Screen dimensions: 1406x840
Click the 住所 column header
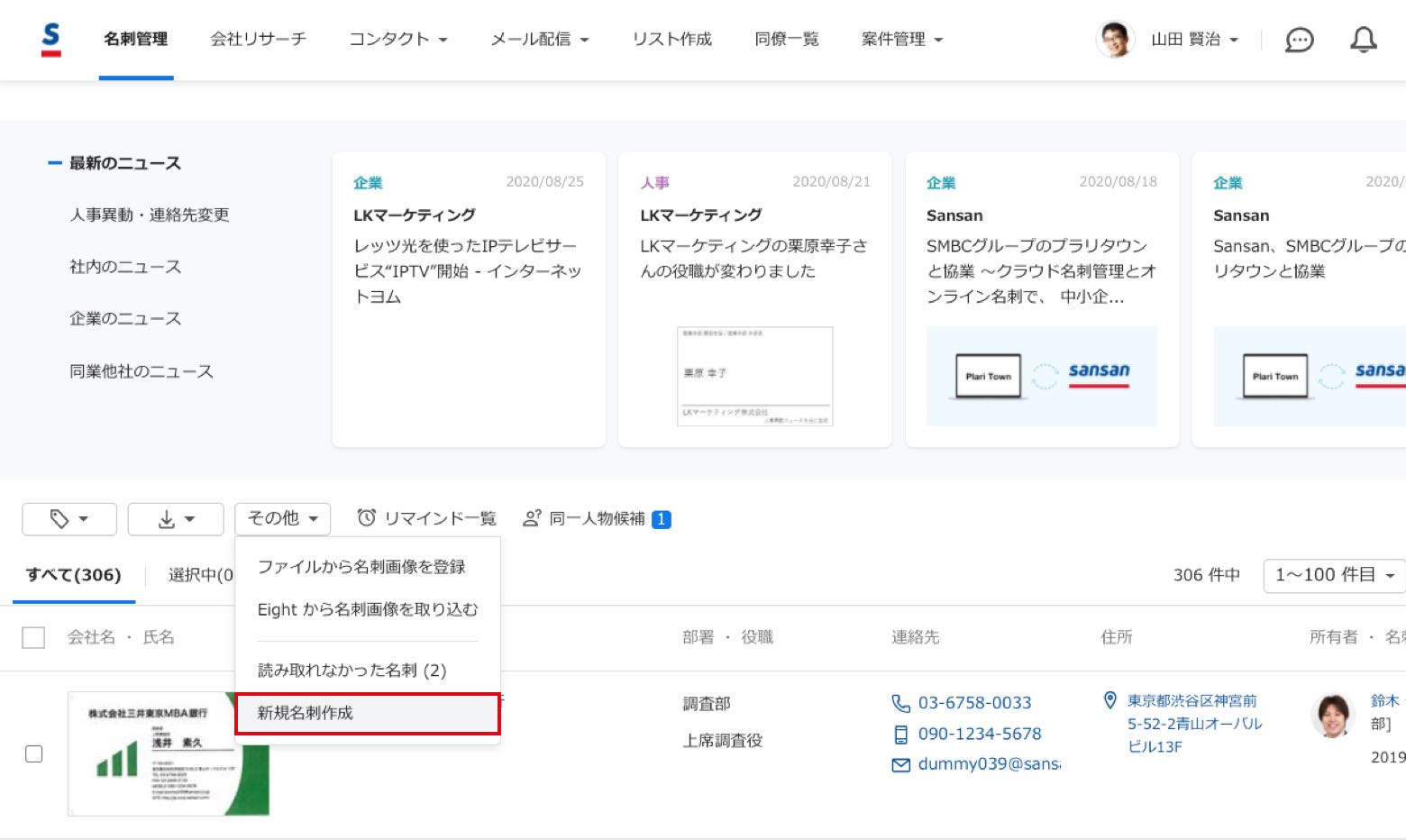click(x=1116, y=637)
